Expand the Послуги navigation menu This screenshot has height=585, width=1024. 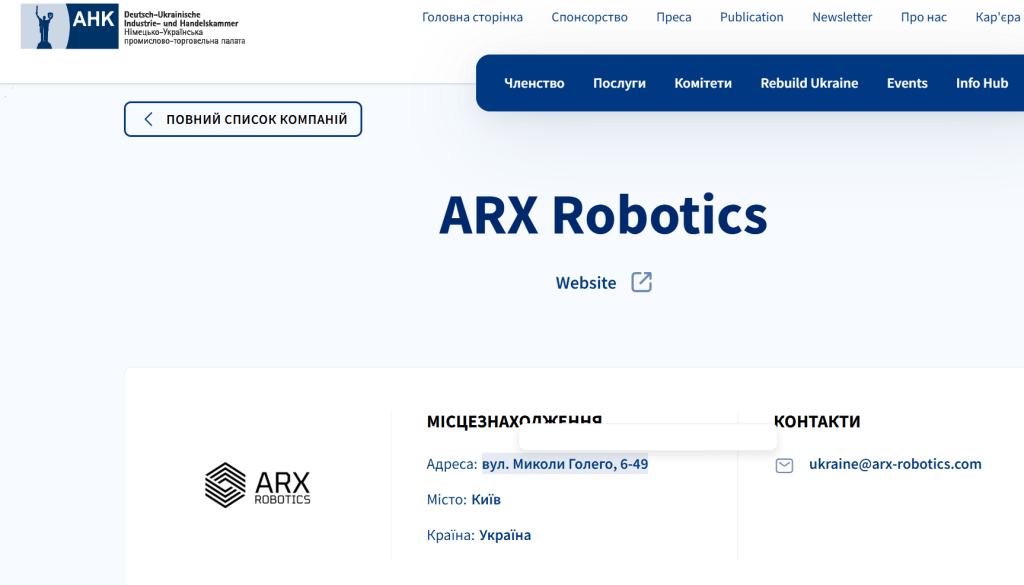coord(619,83)
